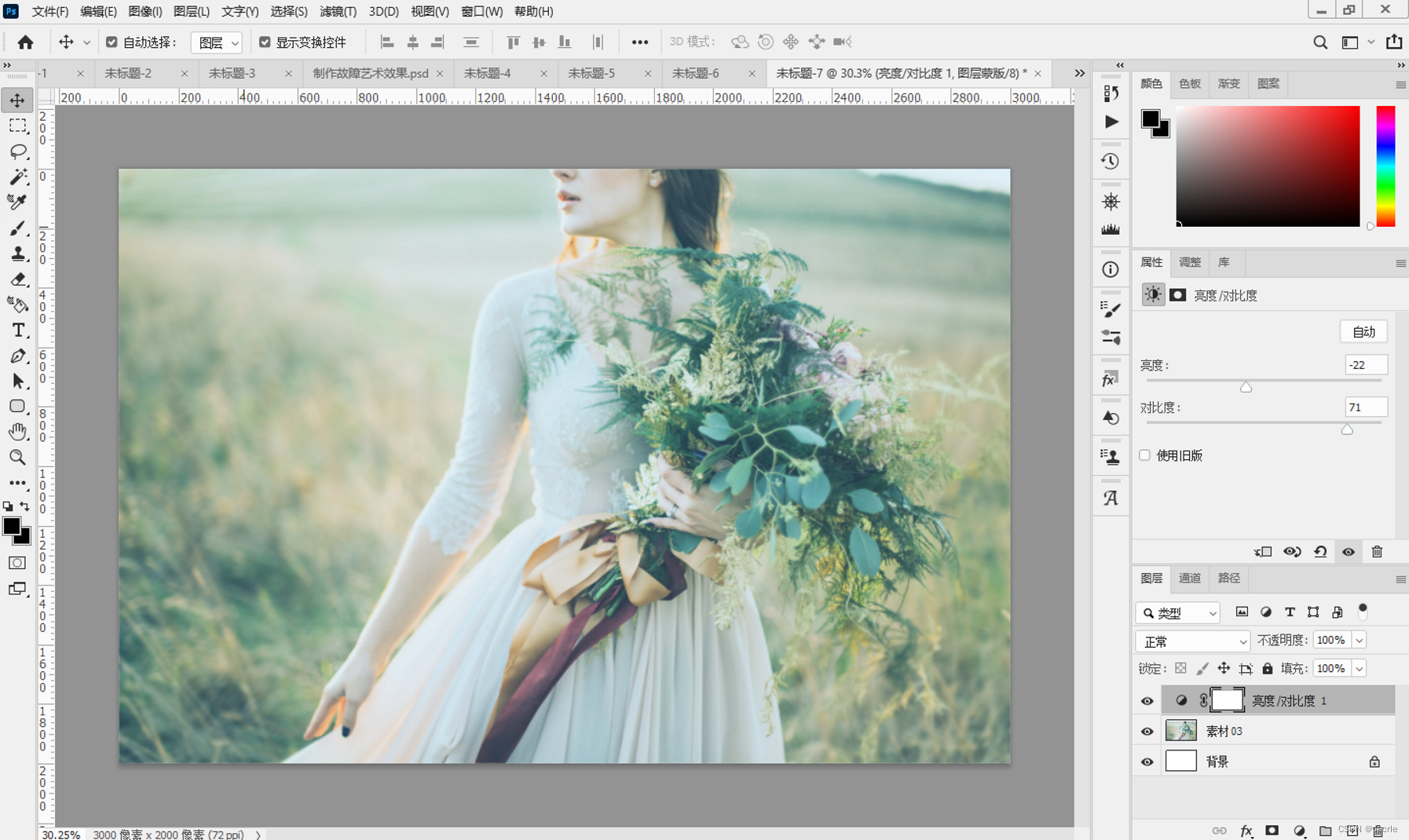Toggle adjustment visibility in Properties panel

pos(1349,552)
